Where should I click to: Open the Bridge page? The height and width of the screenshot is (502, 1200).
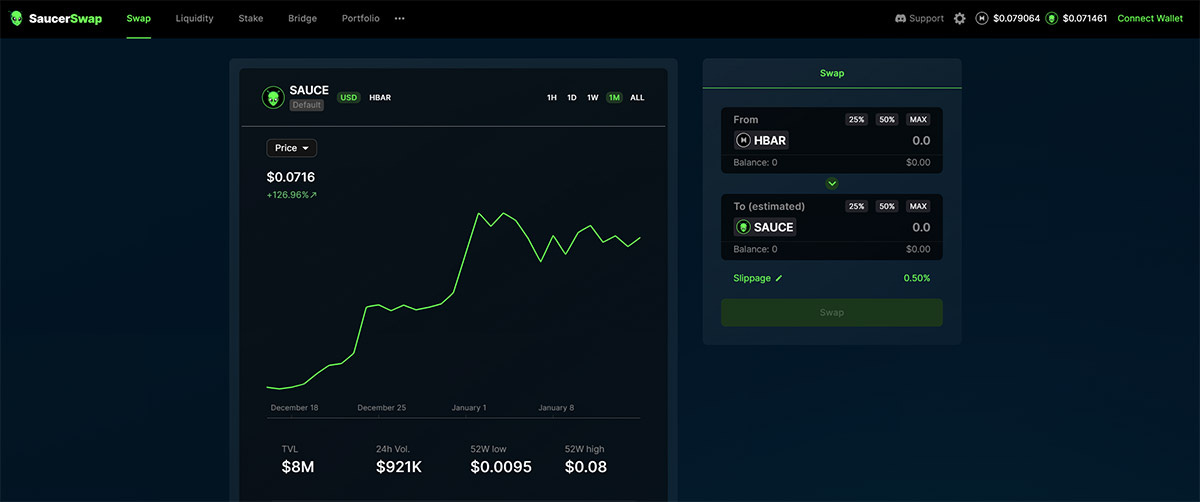pos(303,18)
